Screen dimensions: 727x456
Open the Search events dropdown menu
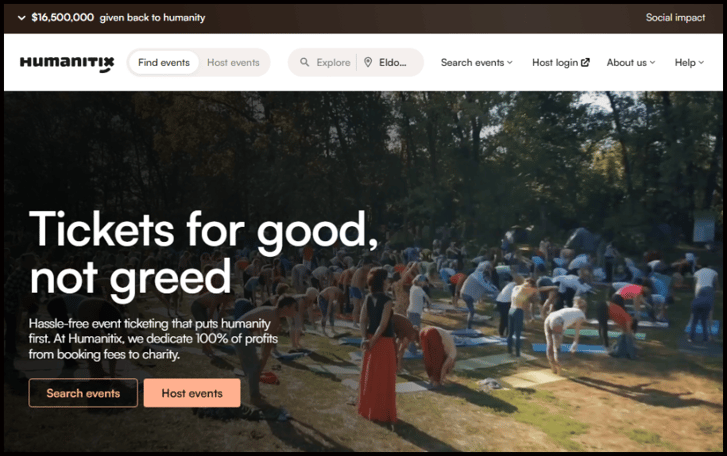pyautogui.click(x=477, y=62)
